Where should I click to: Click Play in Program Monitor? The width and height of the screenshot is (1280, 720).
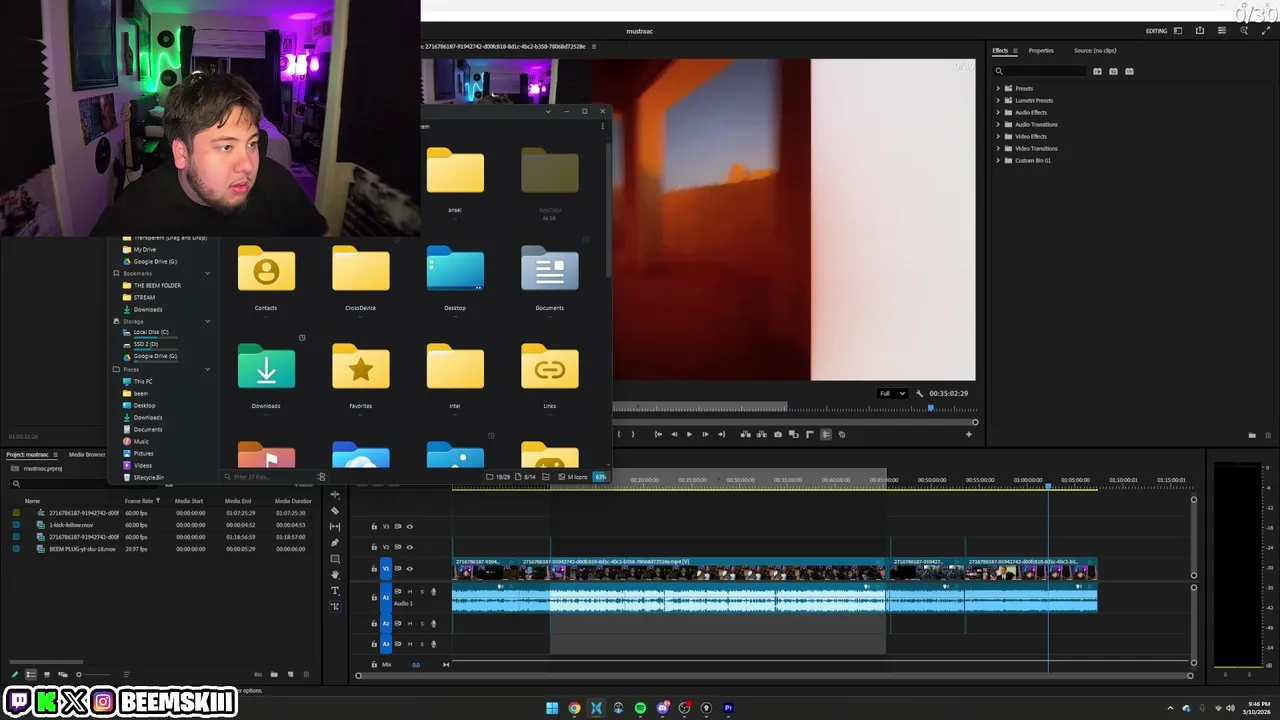tap(689, 434)
